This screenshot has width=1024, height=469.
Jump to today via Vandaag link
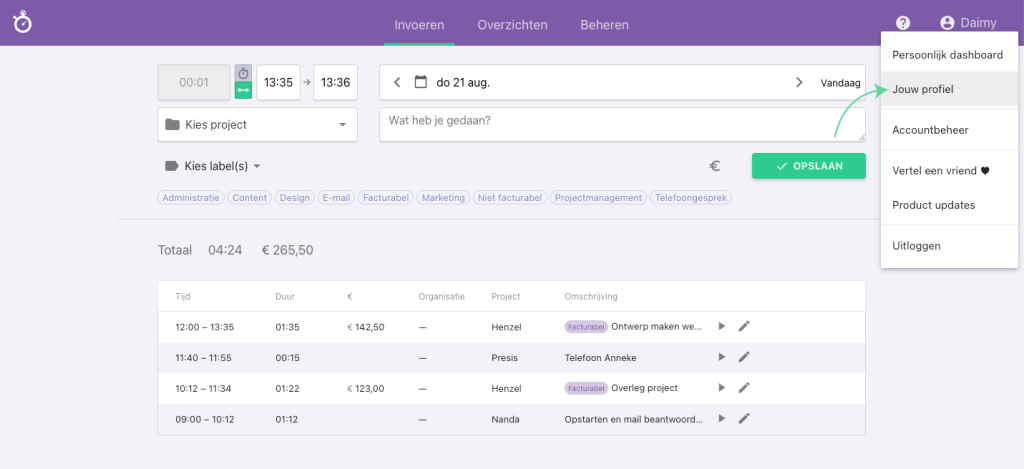coord(840,83)
